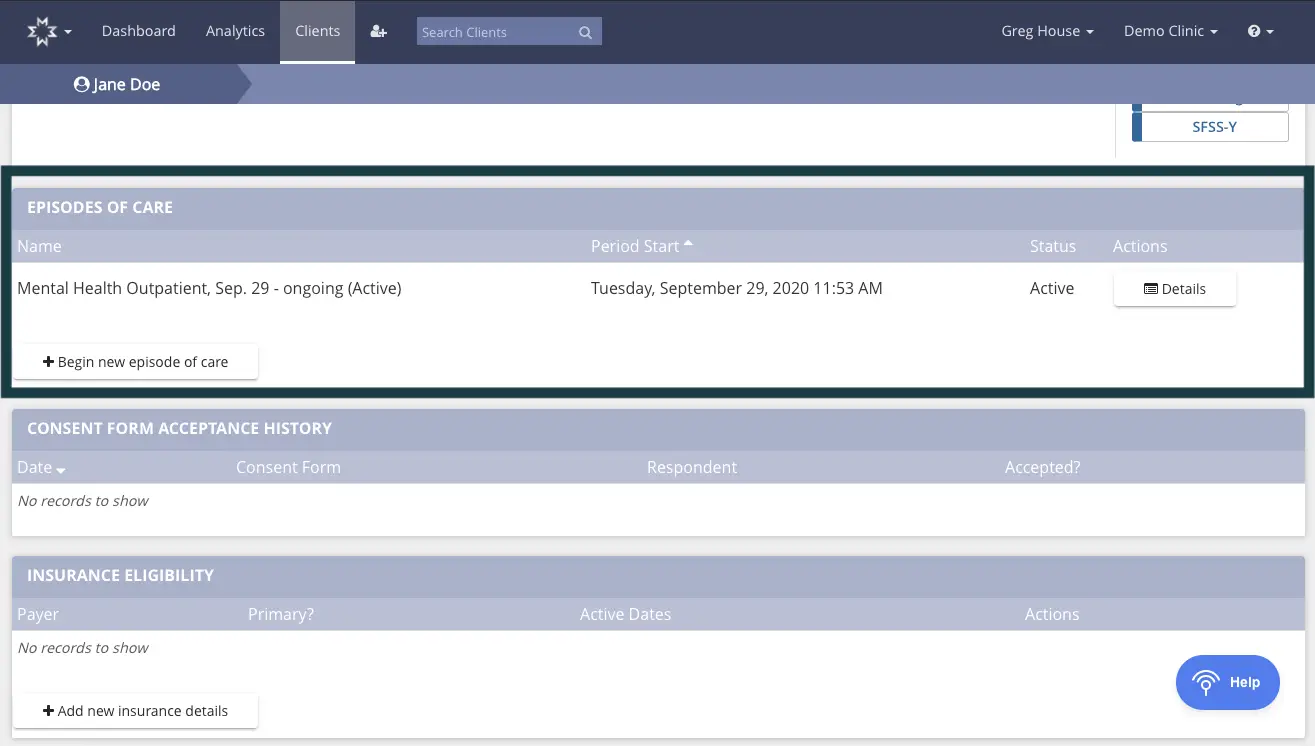Click the client person icon beside Jane Doe
The image size is (1315, 746).
[81, 84]
